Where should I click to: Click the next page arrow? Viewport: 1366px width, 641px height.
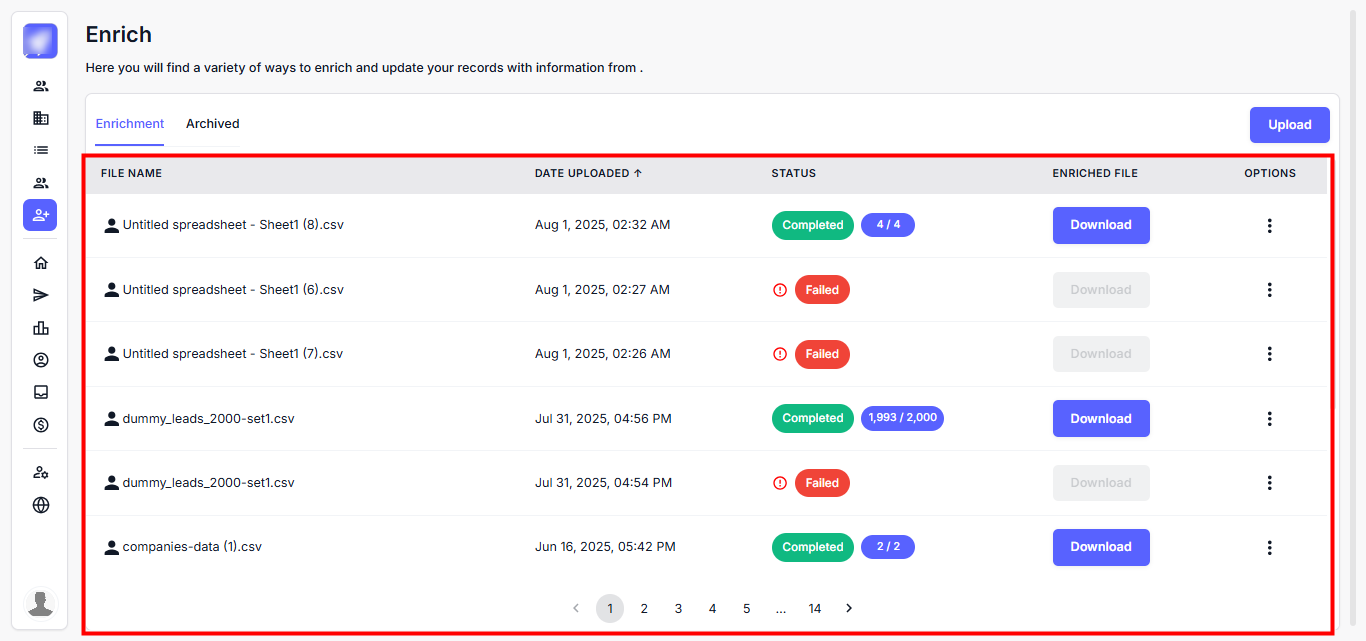pos(849,609)
